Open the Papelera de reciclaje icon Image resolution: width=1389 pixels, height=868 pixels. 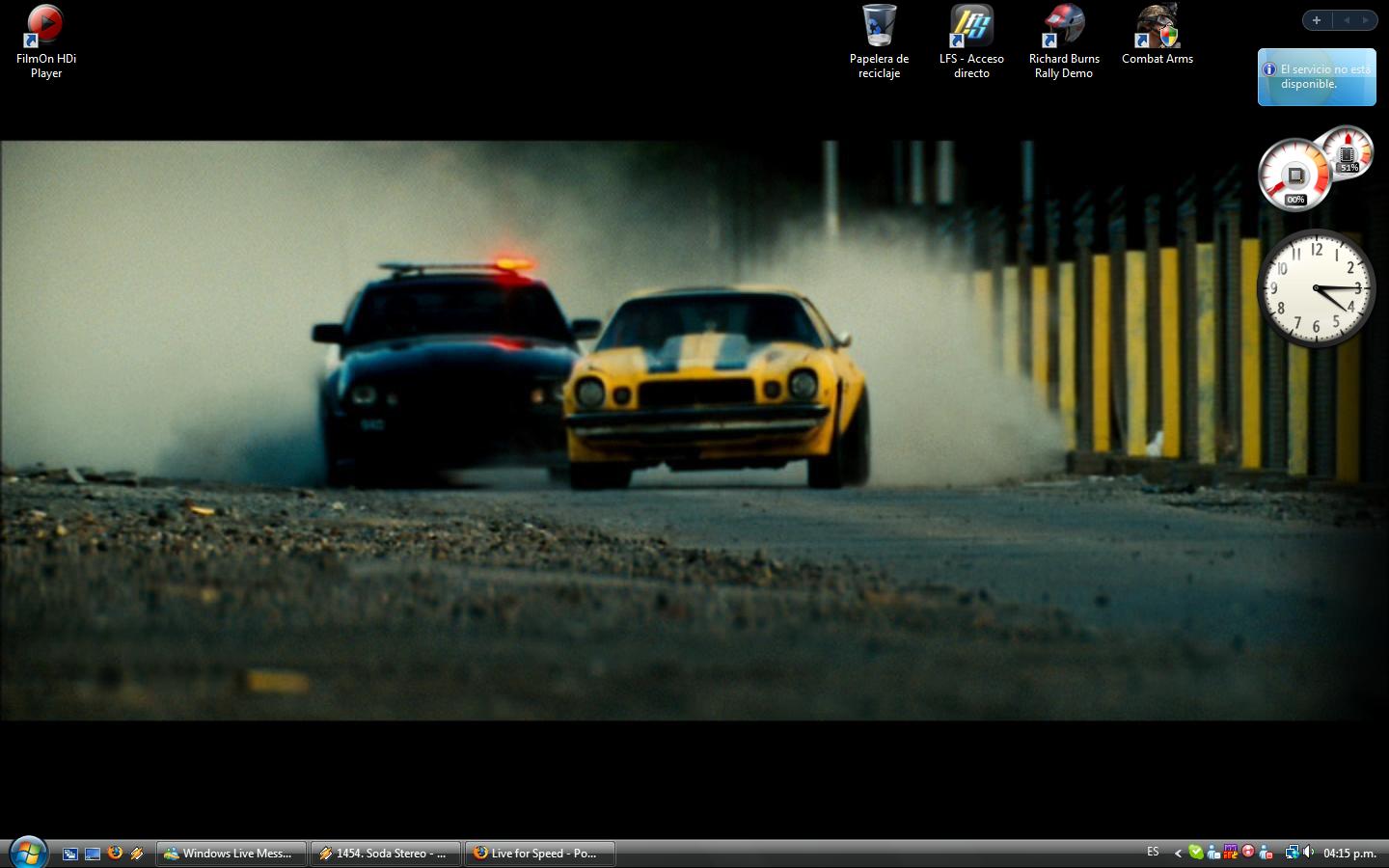coord(879,41)
